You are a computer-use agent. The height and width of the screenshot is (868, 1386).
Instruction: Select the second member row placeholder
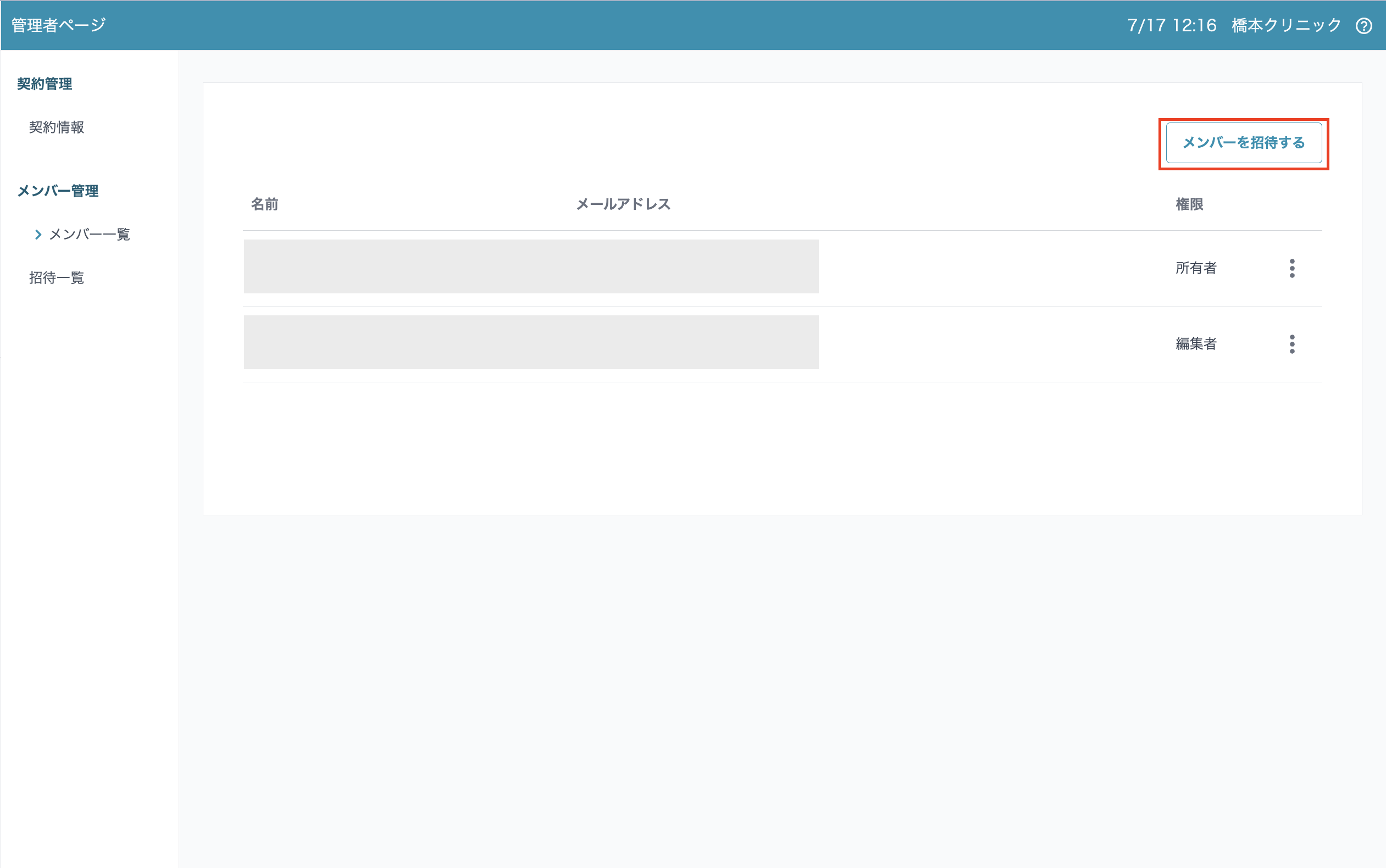point(530,342)
